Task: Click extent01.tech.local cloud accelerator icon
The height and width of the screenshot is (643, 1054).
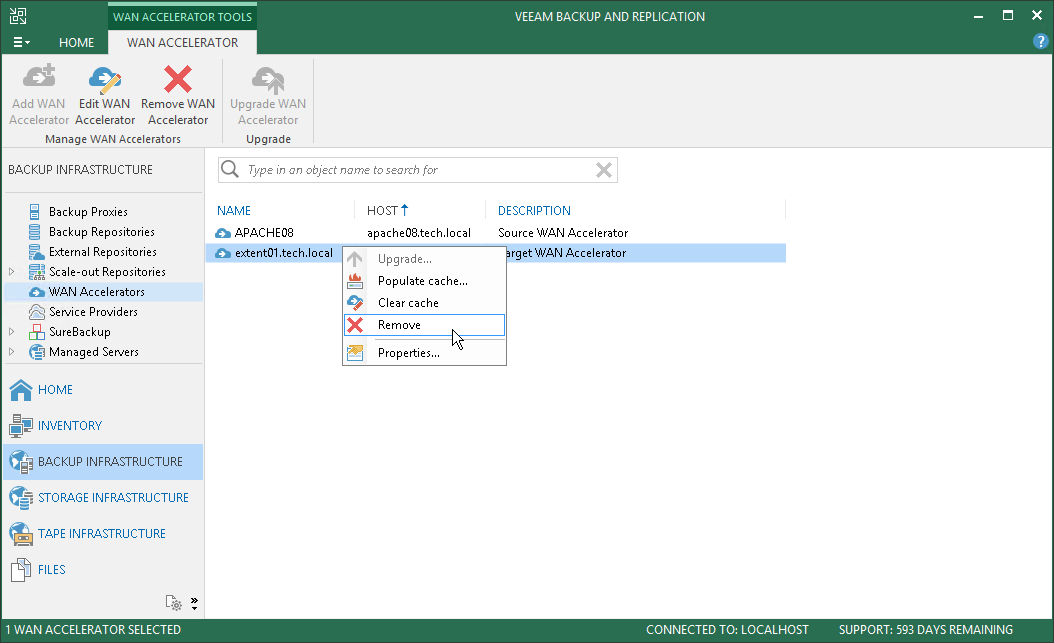Action: [x=222, y=253]
